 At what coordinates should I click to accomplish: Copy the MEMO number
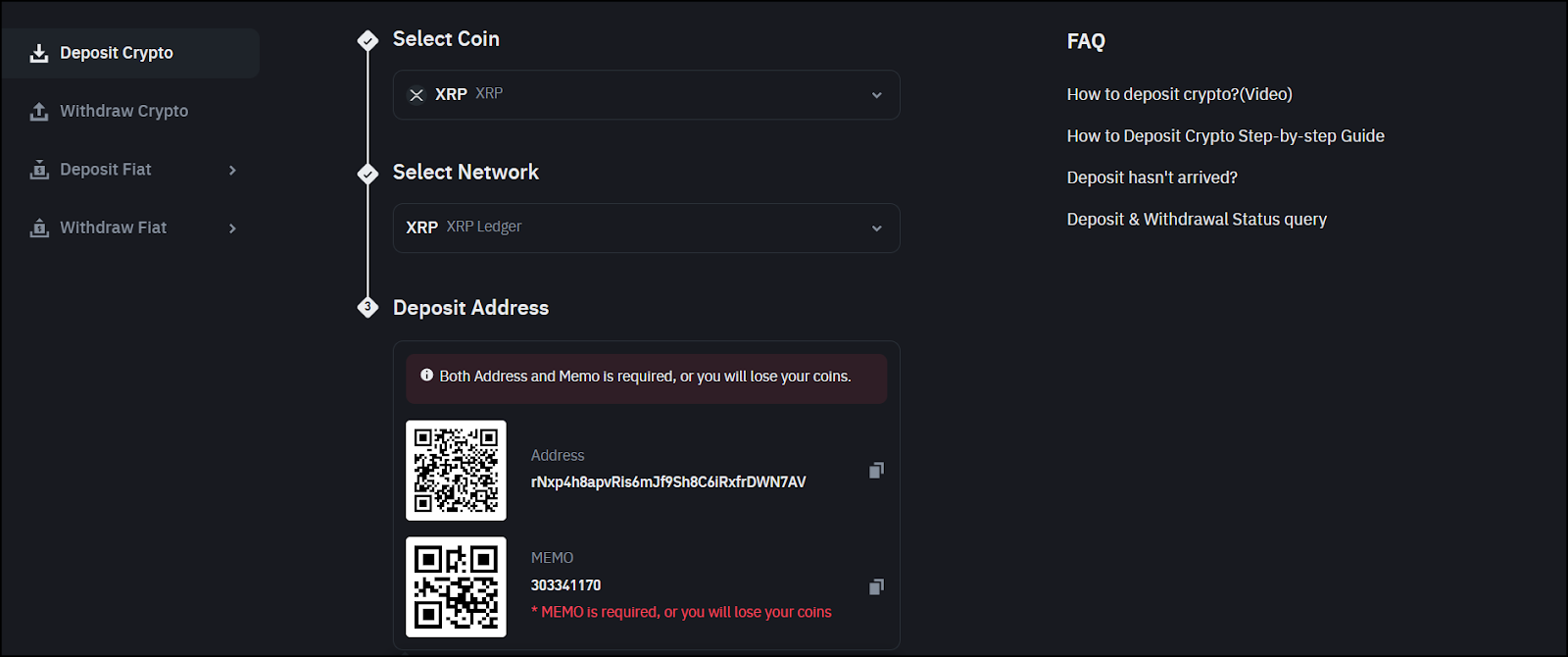pos(876,586)
